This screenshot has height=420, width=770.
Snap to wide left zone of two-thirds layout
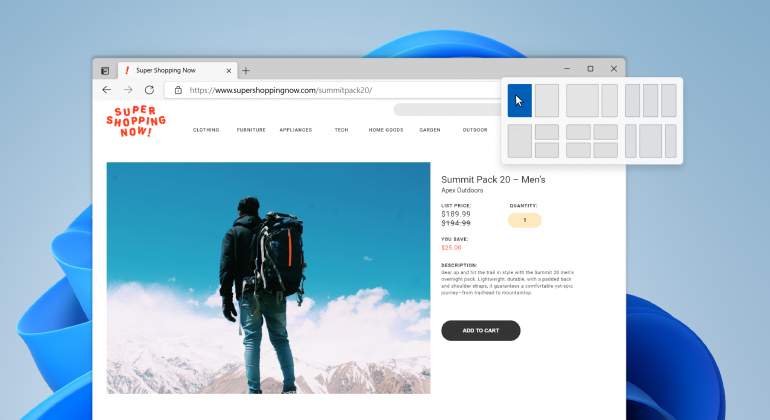tap(582, 100)
